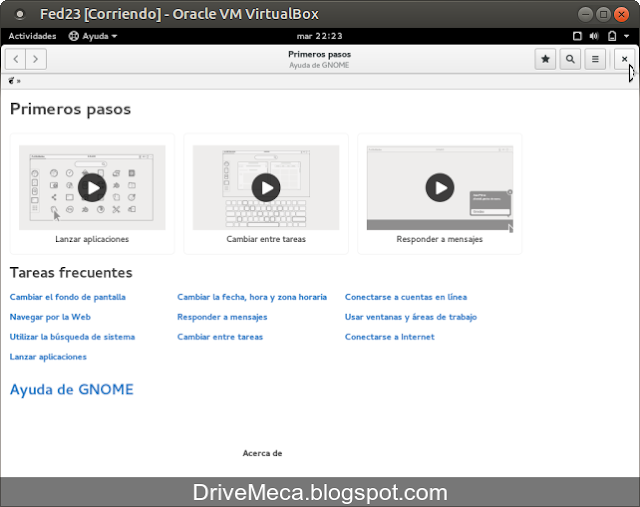
Task: Maximize the VirtualBox window
Action: [x=603, y=15]
